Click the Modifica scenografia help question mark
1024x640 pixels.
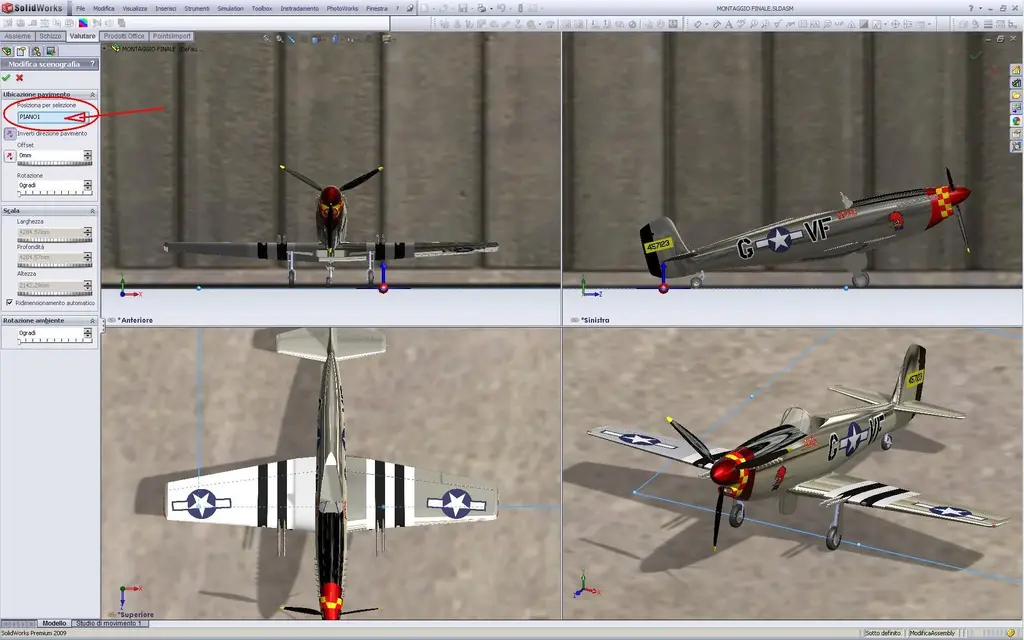coord(92,64)
